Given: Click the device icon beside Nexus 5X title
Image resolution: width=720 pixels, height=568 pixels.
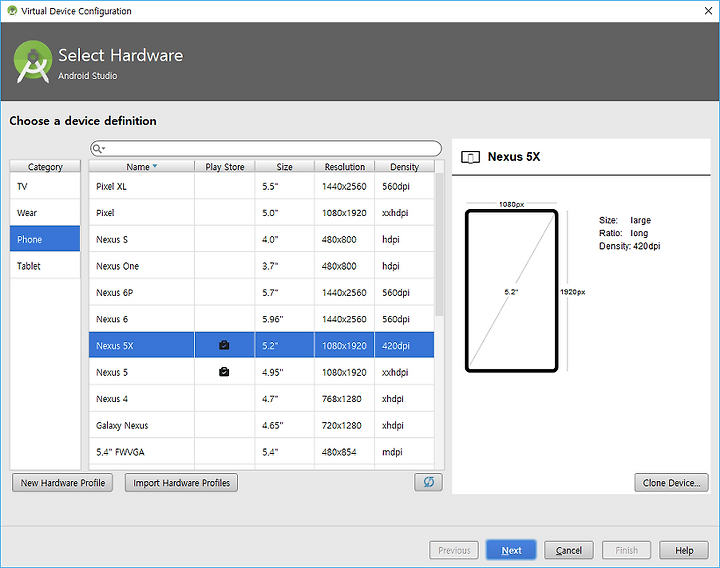Looking at the screenshot, I should 470,157.
